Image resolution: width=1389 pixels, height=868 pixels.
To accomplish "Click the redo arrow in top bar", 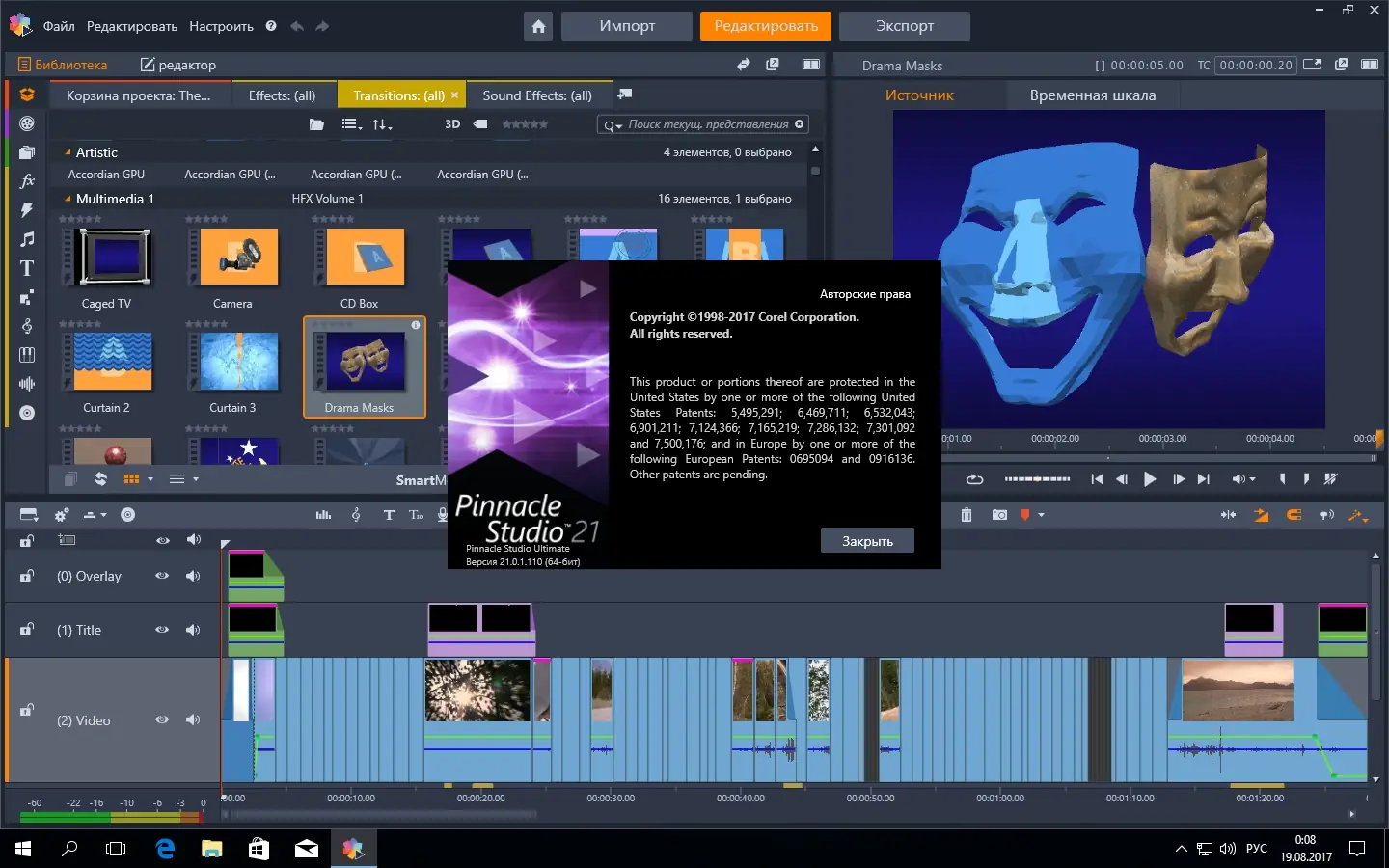I will pos(322,26).
